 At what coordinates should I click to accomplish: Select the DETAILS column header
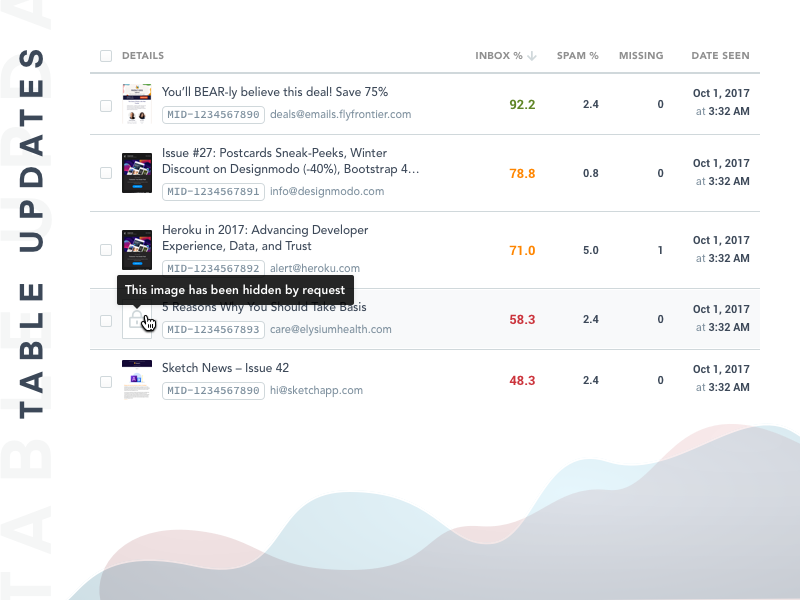tap(143, 56)
